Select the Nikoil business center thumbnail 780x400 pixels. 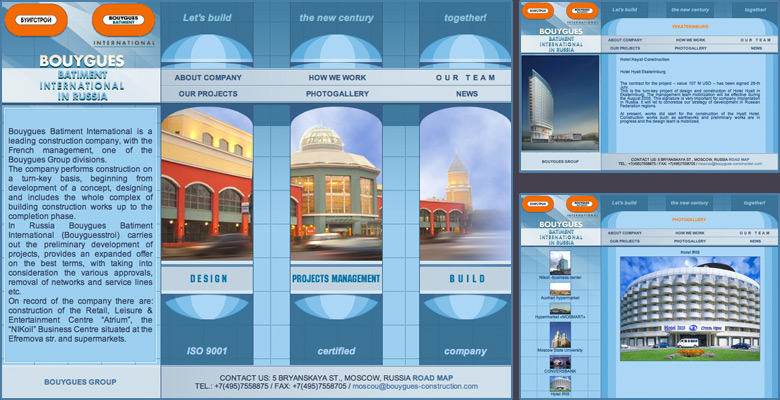pos(559,262)
